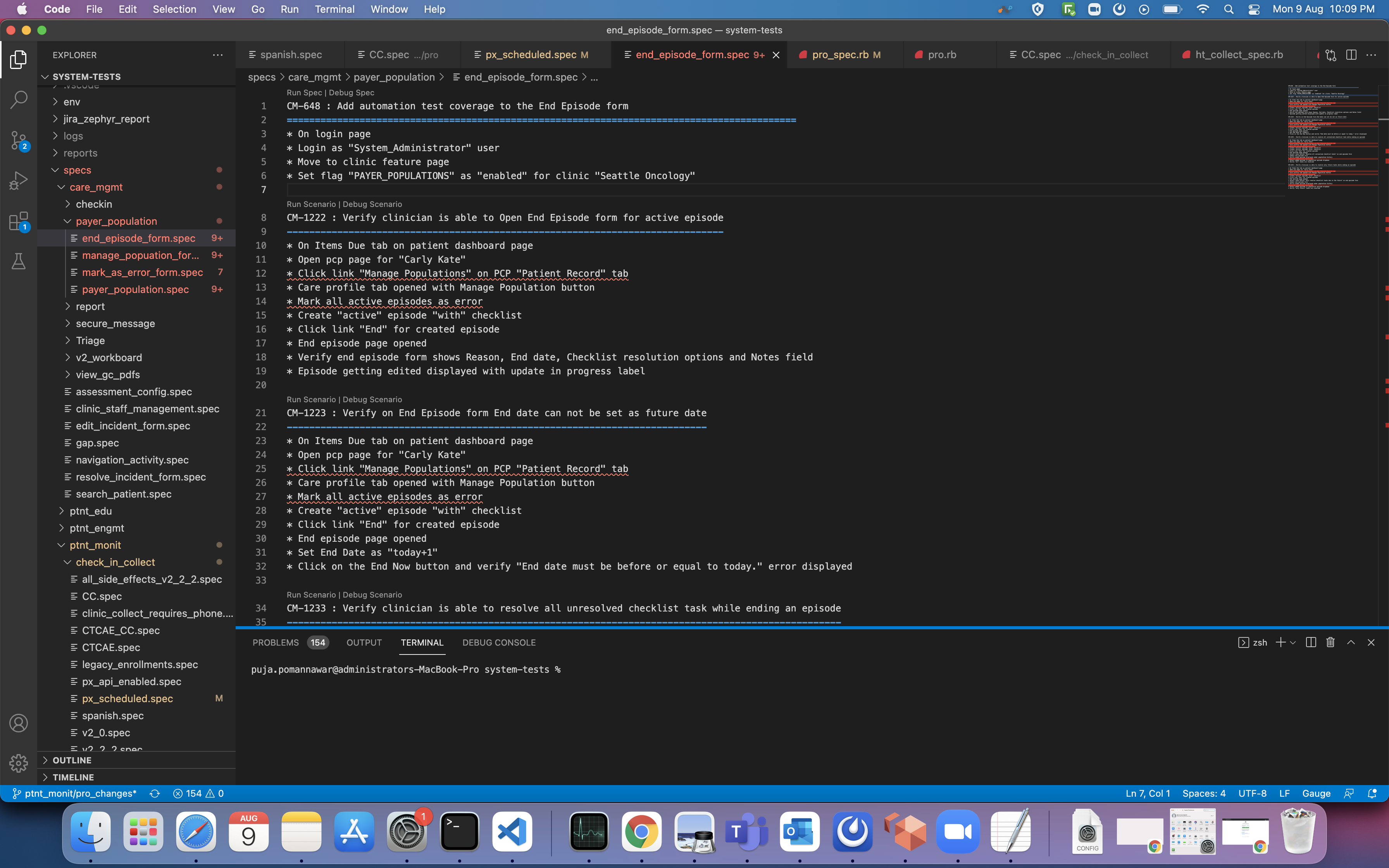This screenshot has height=868, width=1389.
Task: Open the Terminal menu in menu bar
Action: pos(334,9)
